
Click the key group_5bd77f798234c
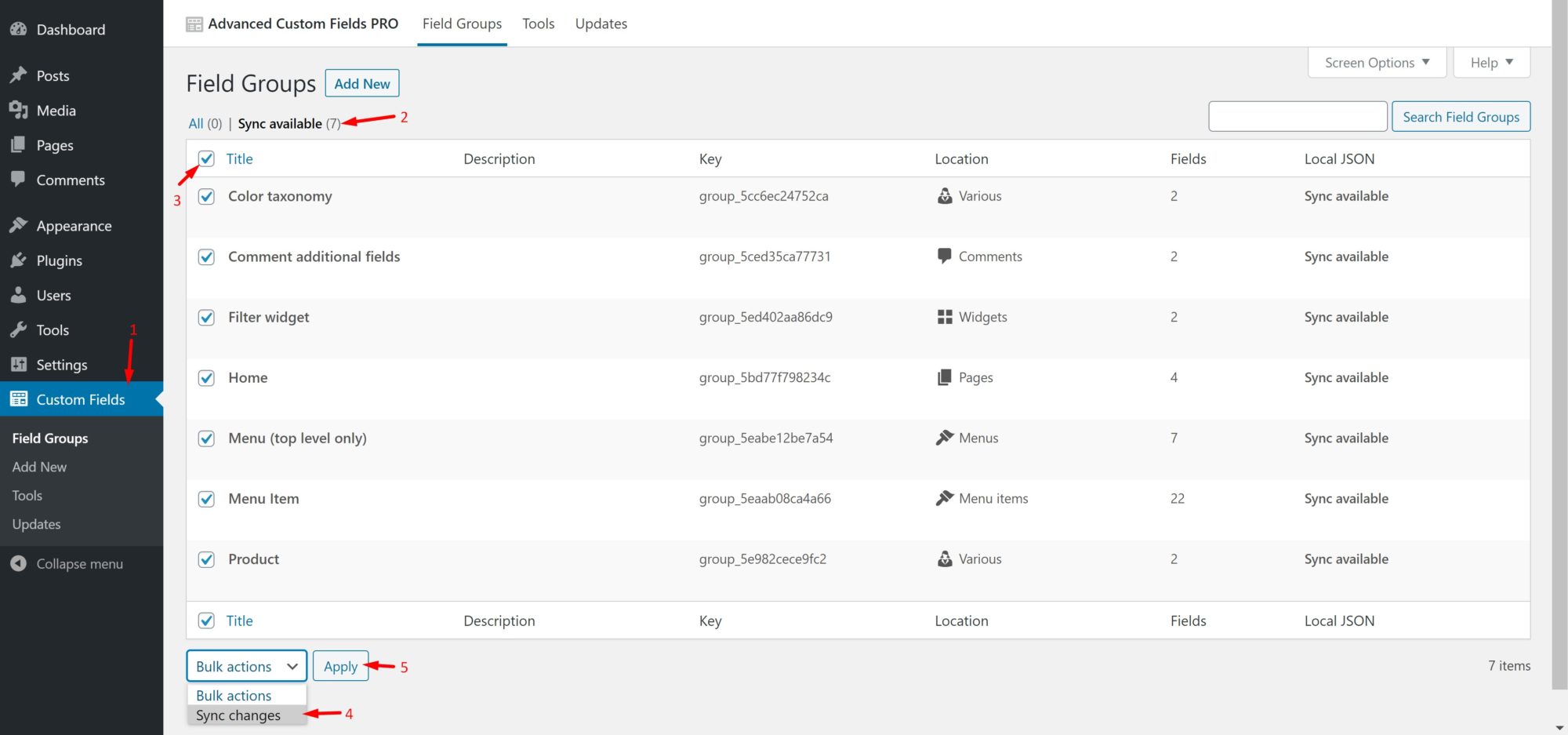[764, 377]
